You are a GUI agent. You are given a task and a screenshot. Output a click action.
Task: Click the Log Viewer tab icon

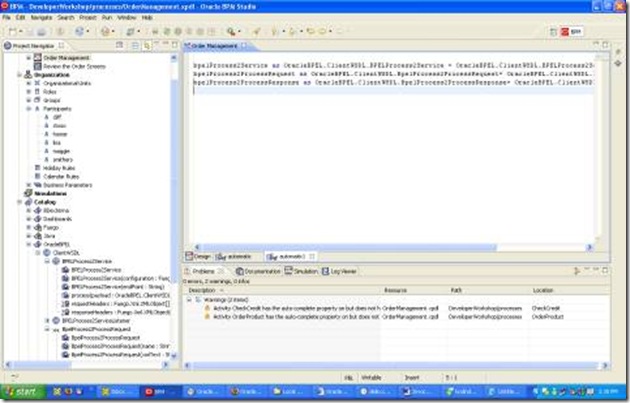[325, 272]
